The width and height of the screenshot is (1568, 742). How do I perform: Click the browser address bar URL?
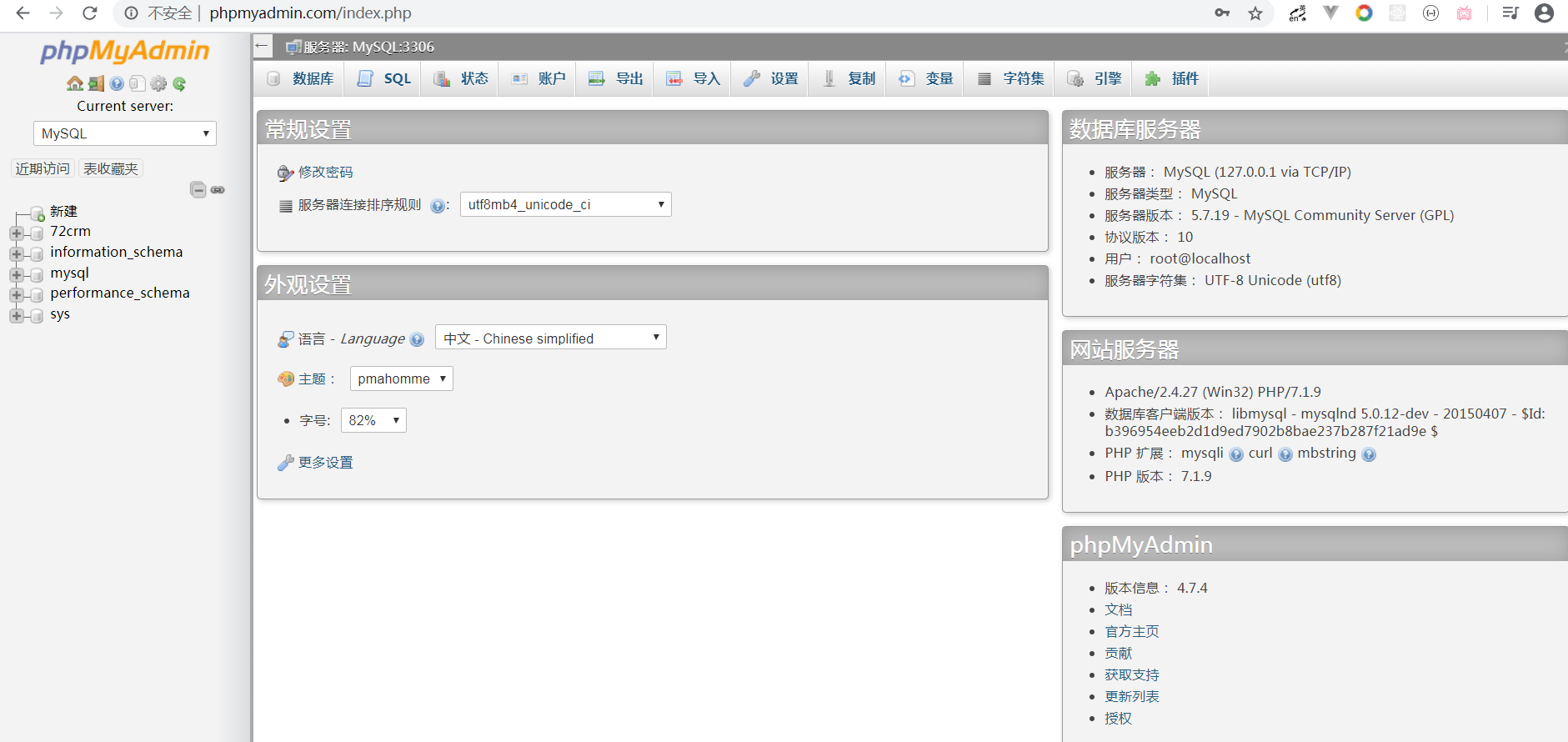[x=310, y=13]
